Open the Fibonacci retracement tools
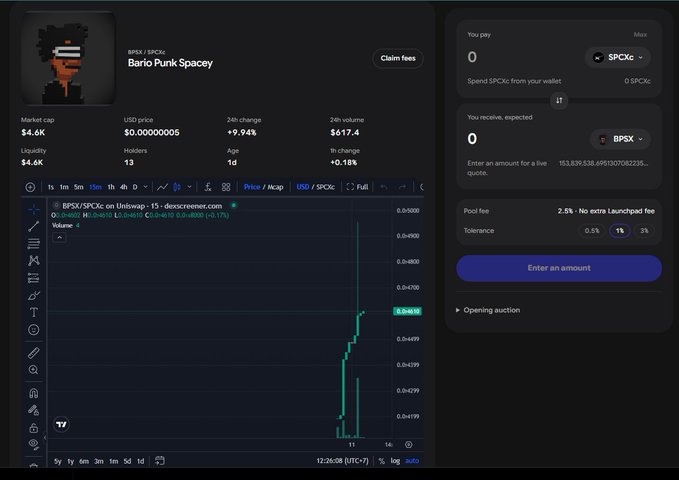Viewport: 679px width, 480px height. [x=33, y=243]
